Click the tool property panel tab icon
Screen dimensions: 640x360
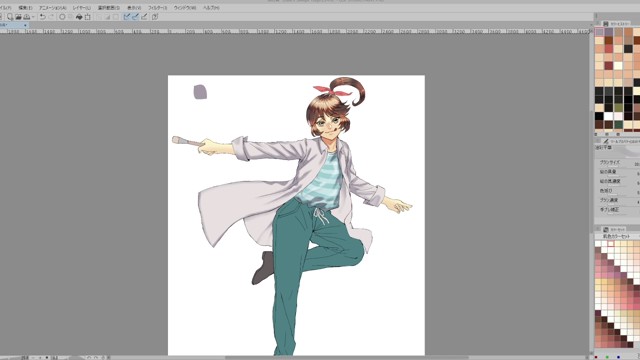point(606,141)
